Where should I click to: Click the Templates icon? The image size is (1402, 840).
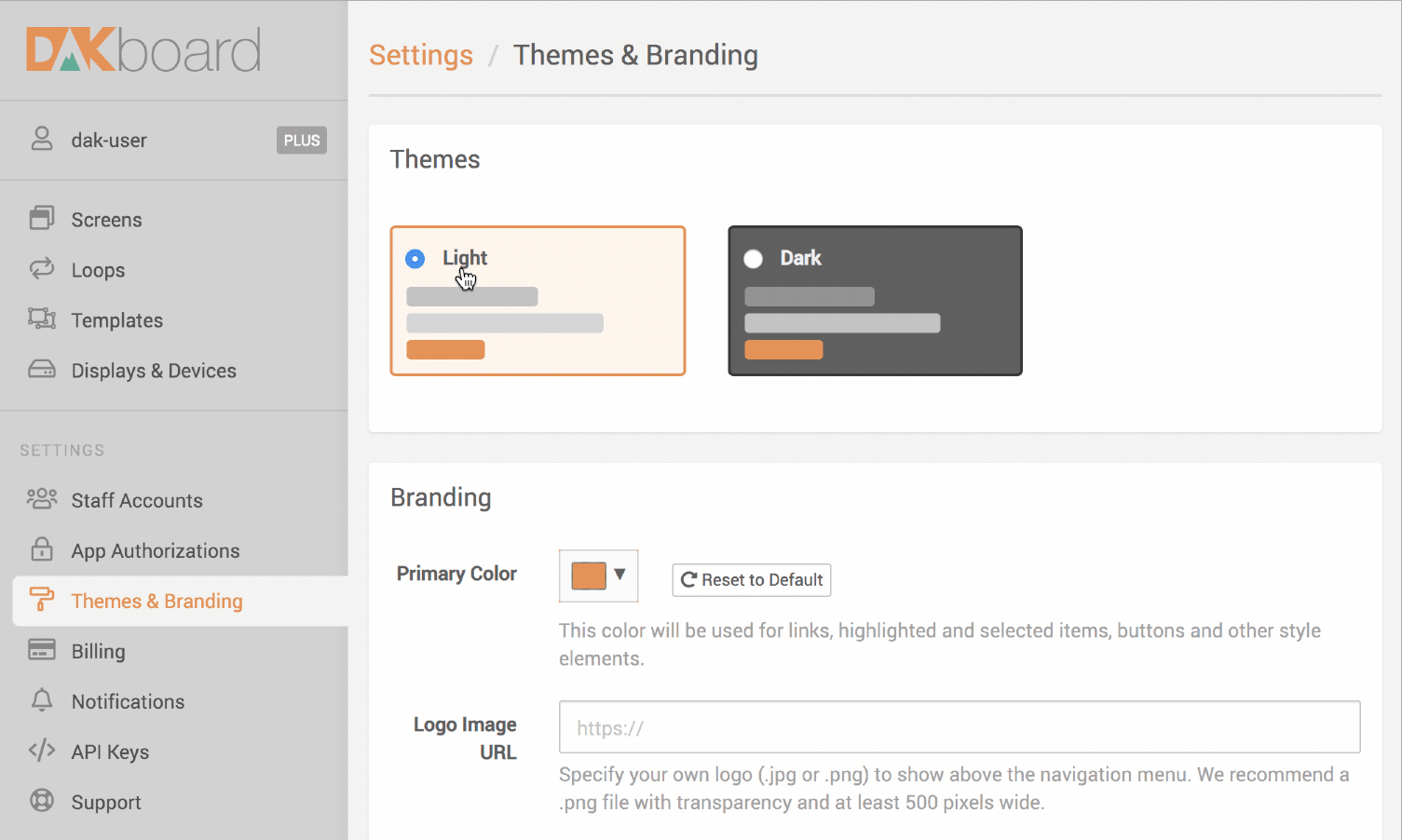click(x=42, y=319)
